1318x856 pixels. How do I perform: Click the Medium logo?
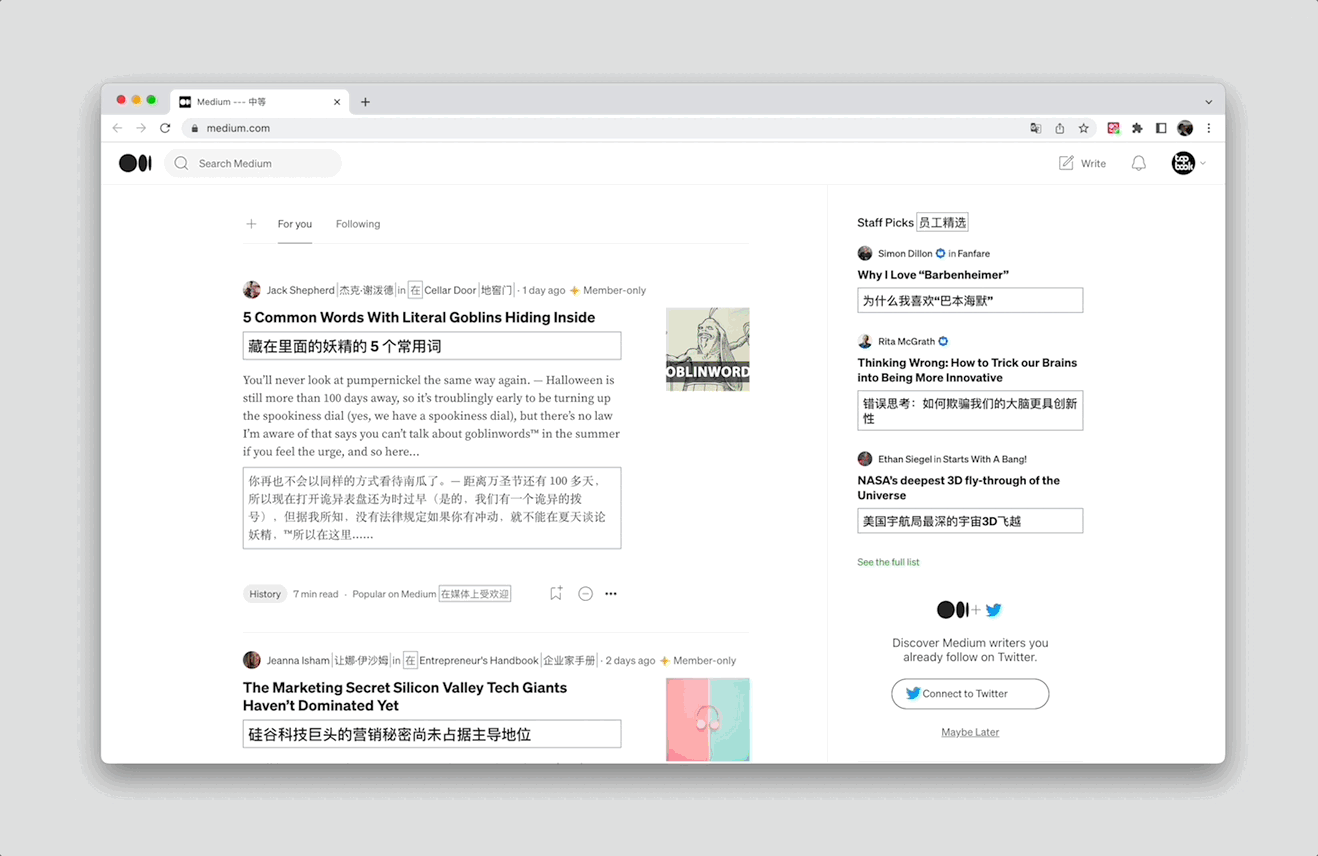point(135,163)
